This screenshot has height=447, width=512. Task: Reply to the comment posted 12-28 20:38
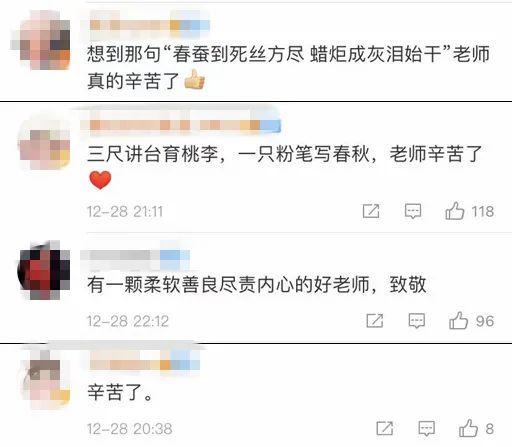coord(427,429)
